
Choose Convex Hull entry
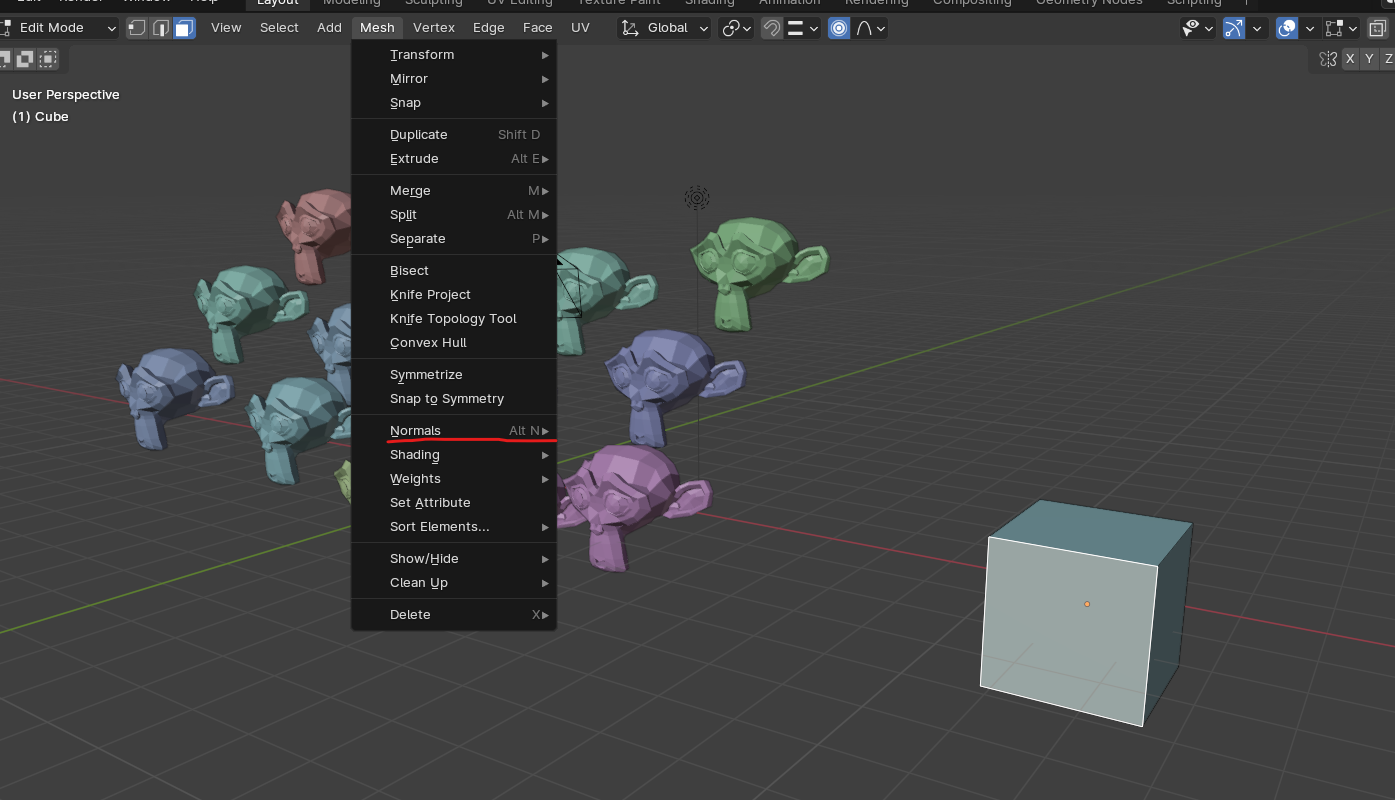click(x=454, y=343)
